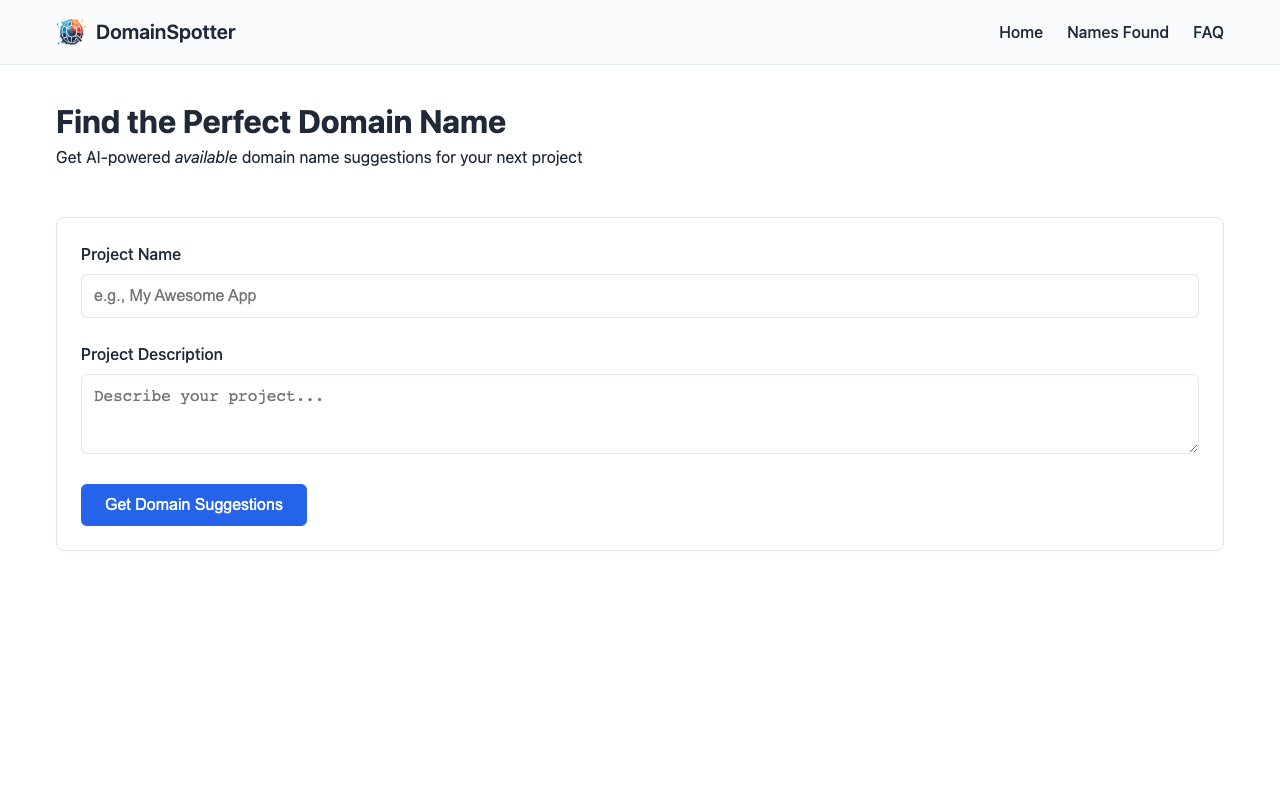Viewport: 1280px width, 800px height.
Task: Go to the Home page
Action: click(x=1021, y=32)
